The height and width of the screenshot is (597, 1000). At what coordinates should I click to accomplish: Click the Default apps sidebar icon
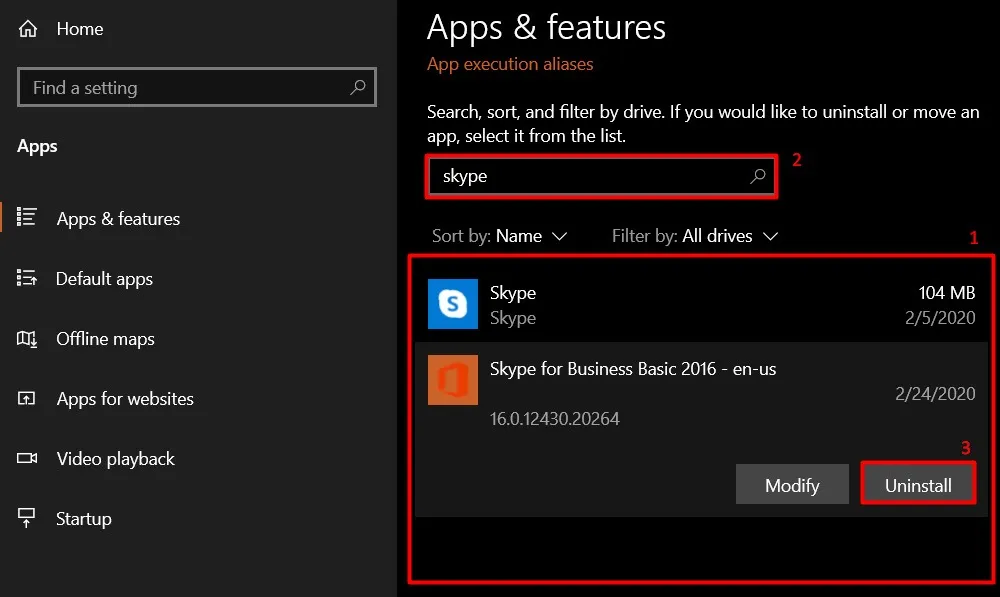pyautogui.click(x=26, y=277)
